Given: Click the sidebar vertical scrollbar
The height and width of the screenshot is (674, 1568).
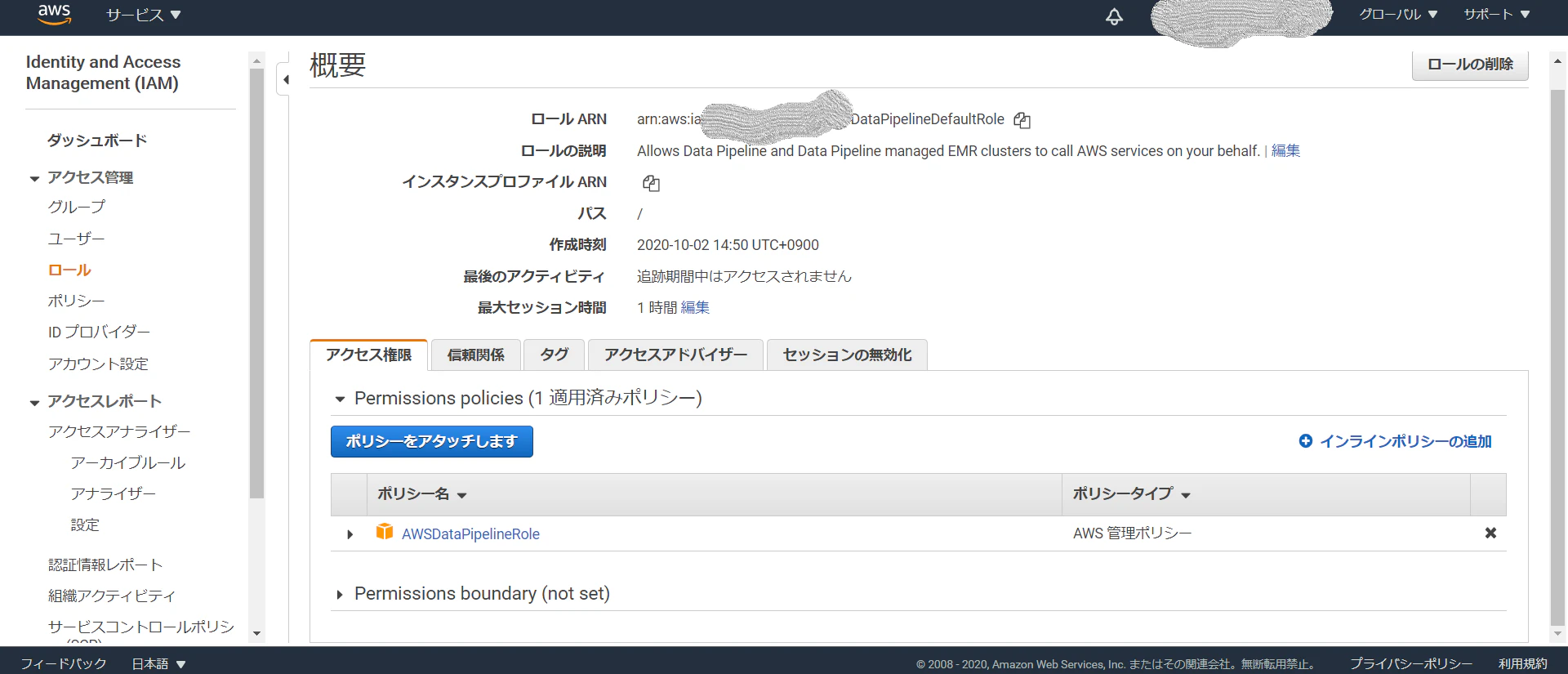Looking at the screenshot, I should point(256,283).
